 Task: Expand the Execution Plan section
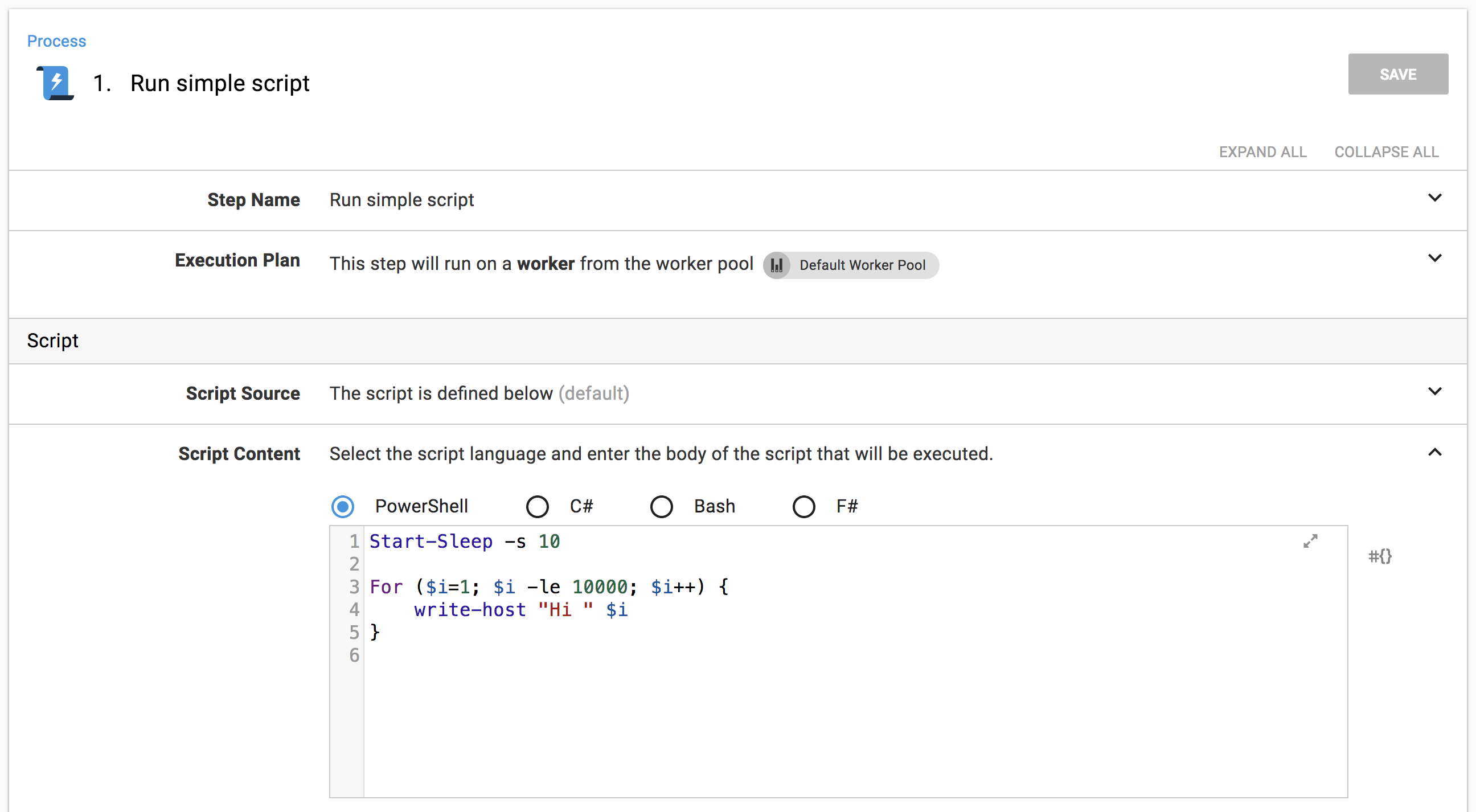pos(1435,259)
